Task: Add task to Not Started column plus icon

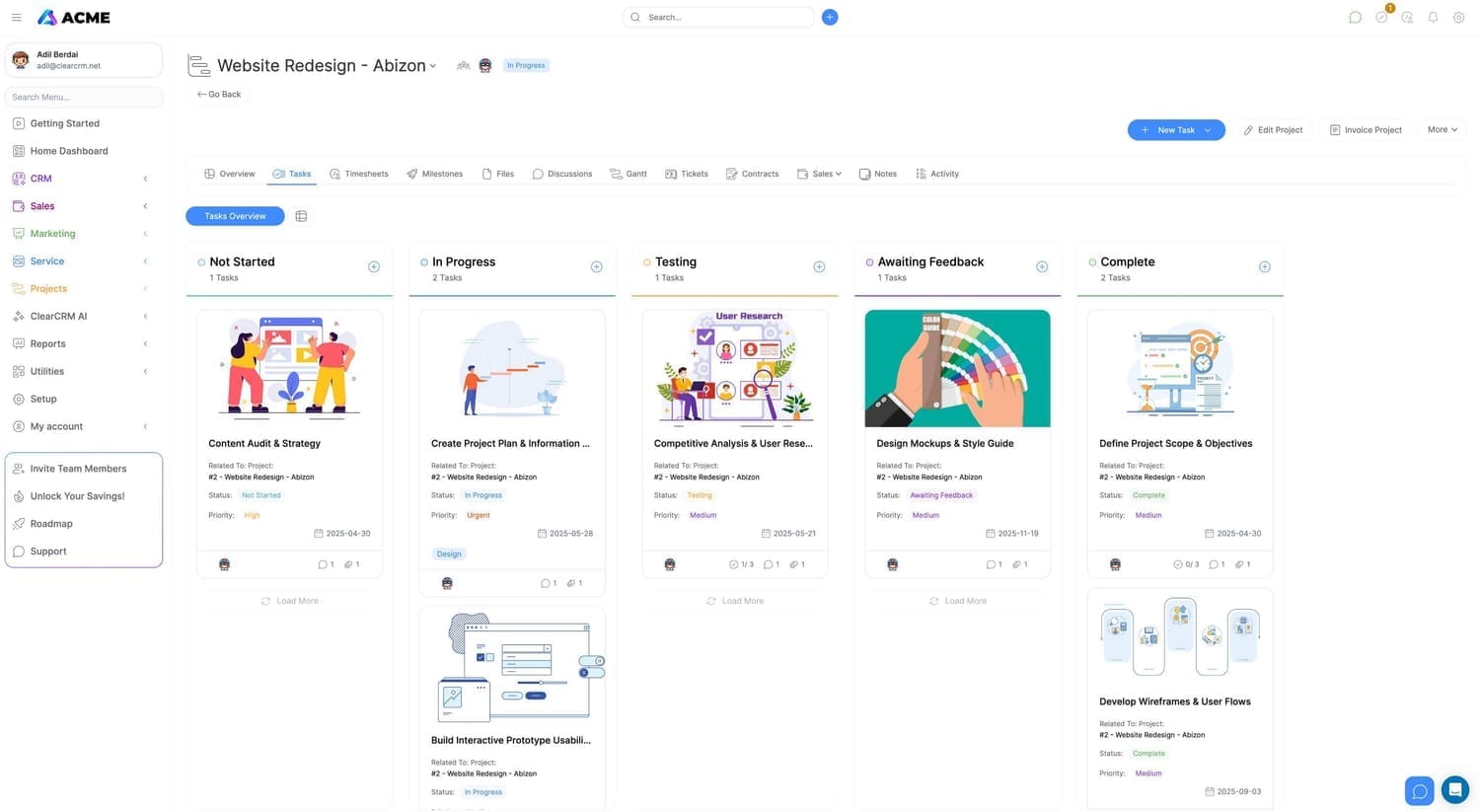Action: point(374,266)
